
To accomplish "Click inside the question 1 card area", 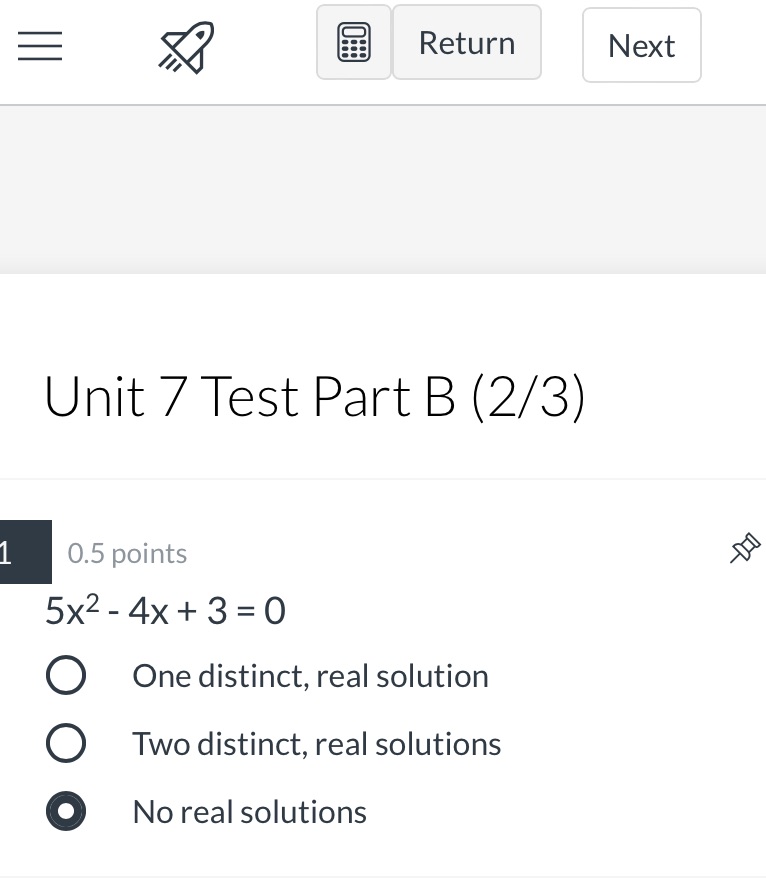I will click(383, 700).
